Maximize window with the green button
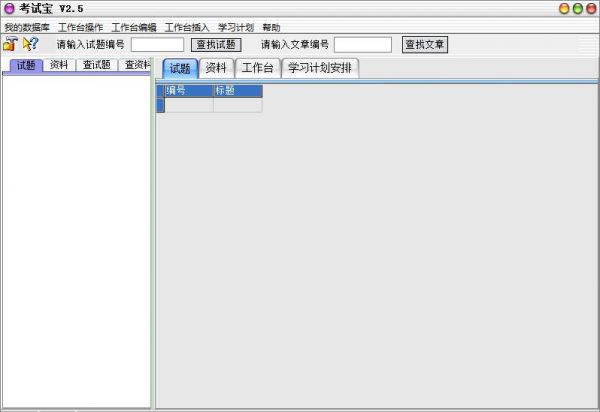The width and height of the screenshot is (600, 412). coord(578,8)
